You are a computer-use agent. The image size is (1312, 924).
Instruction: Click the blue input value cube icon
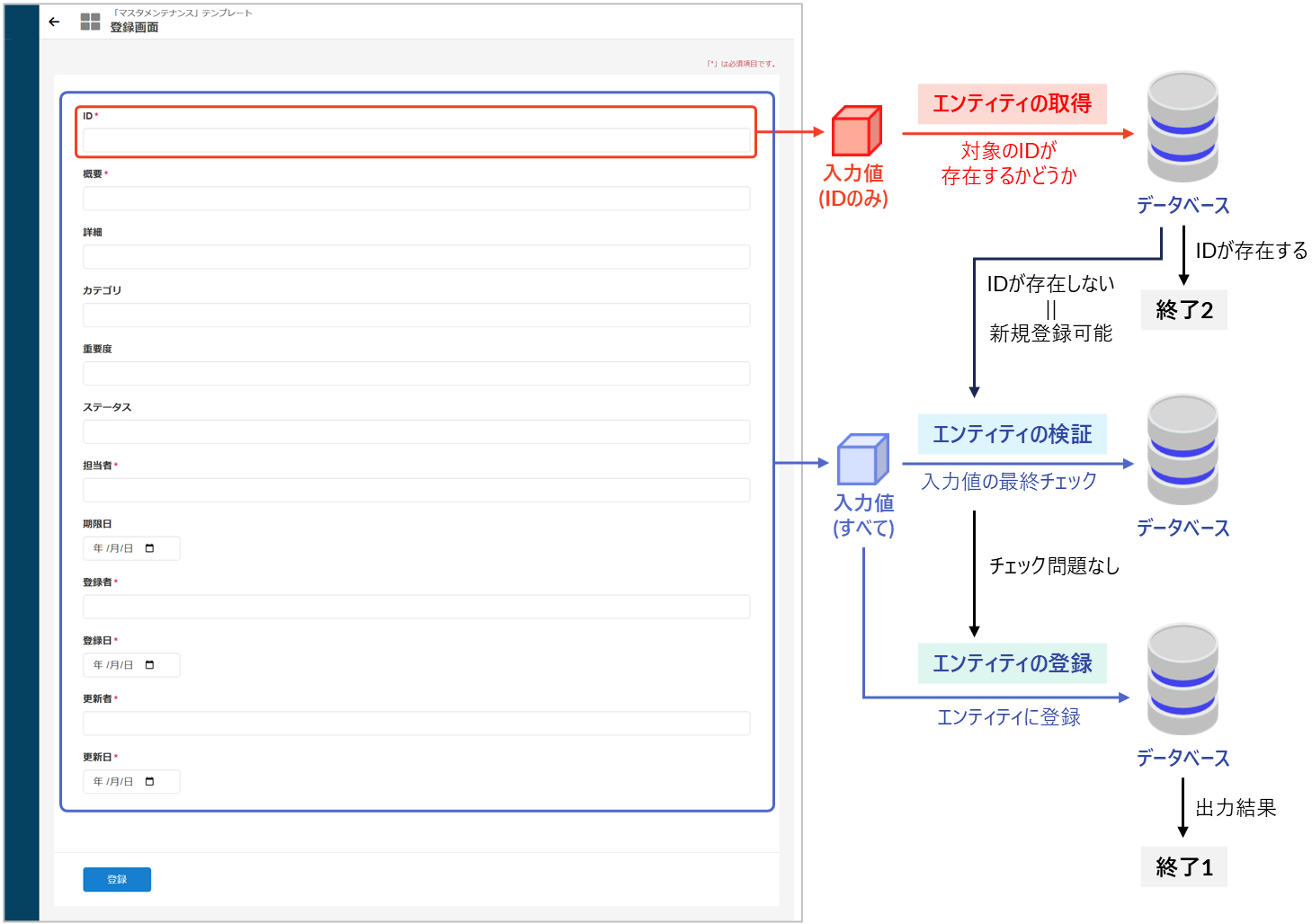pyautogui.click(x=862, y=460)
